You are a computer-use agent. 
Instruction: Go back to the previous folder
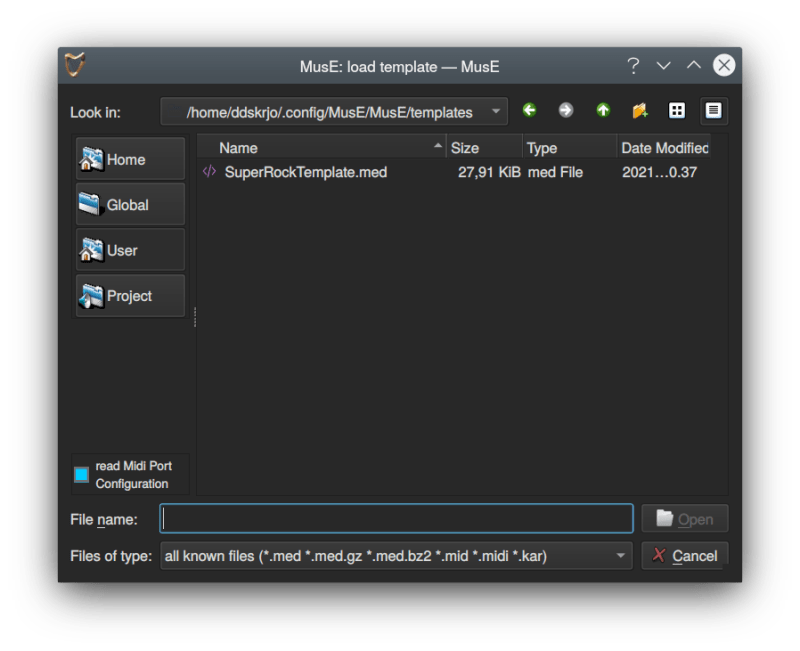pyautogui.click(x=530, y=111)
